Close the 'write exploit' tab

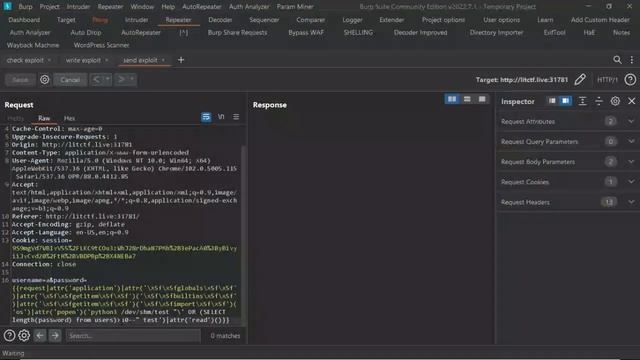(x=107, y=60)
